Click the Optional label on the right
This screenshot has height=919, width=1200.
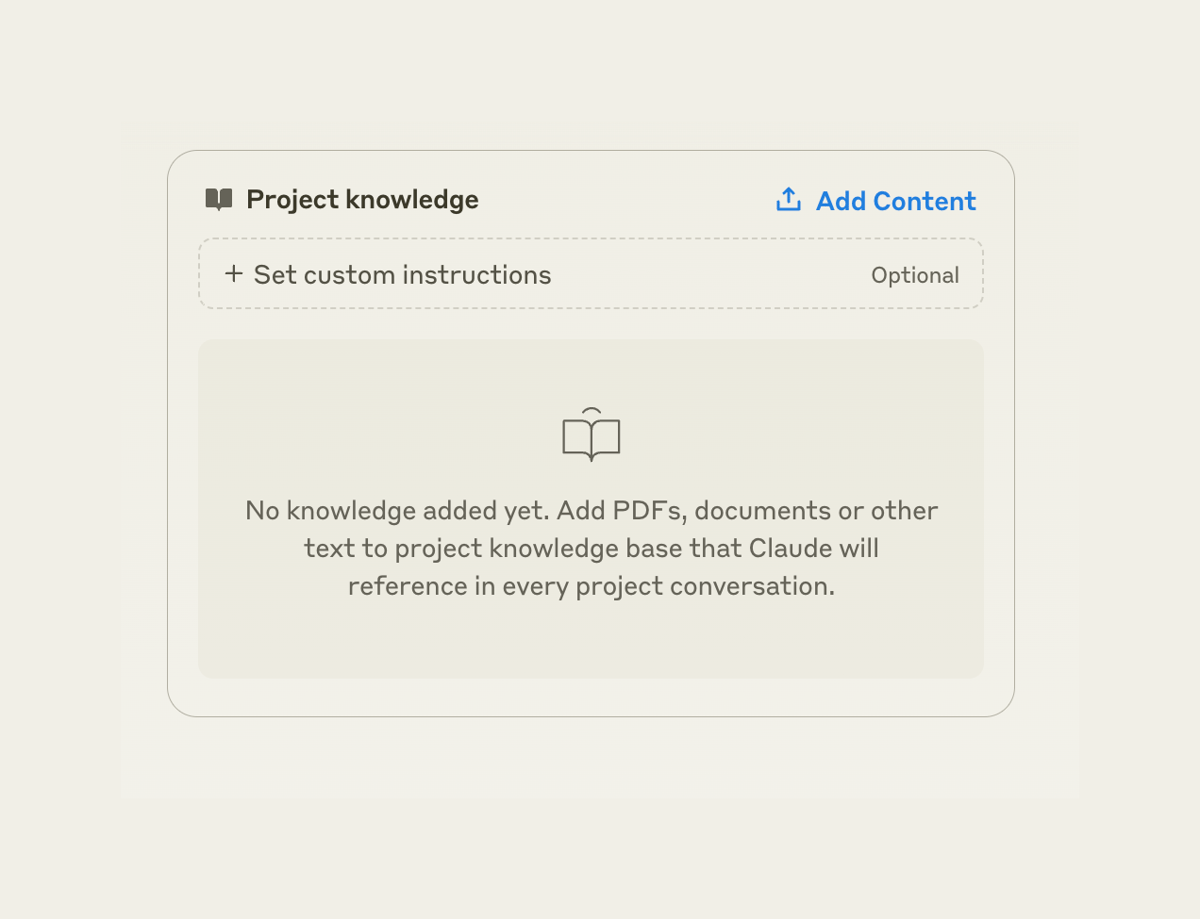click(916, 274)
